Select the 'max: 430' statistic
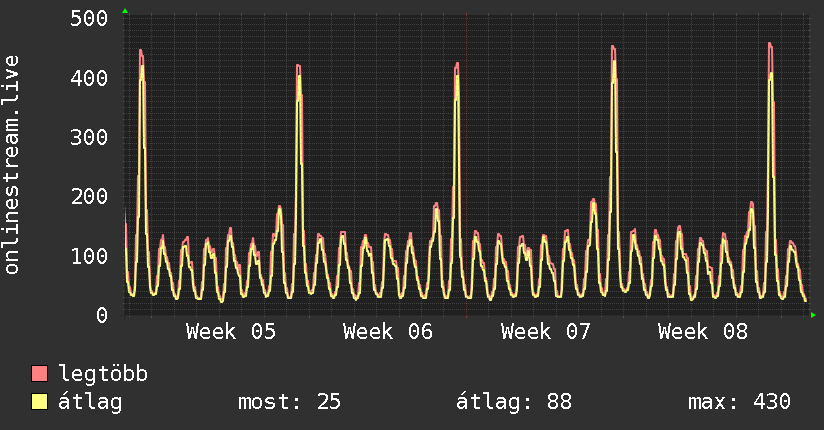The height and width of the screenshot is (430, 824). [x=739, y=402]
